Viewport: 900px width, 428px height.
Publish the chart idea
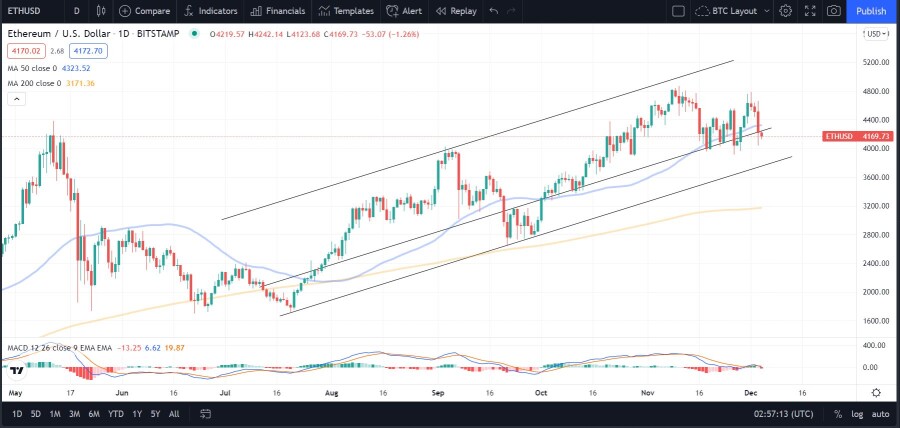871,11
